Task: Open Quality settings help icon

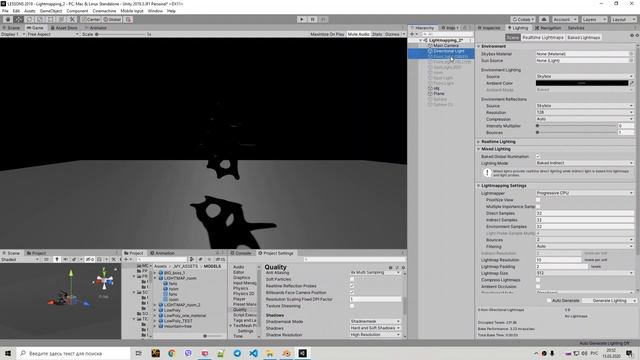Action: tap(391, 268)
